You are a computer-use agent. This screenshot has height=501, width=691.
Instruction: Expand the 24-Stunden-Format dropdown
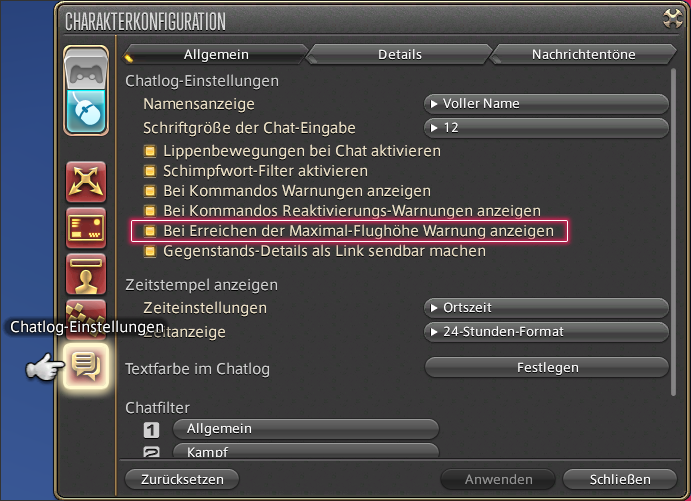point(546,331)
